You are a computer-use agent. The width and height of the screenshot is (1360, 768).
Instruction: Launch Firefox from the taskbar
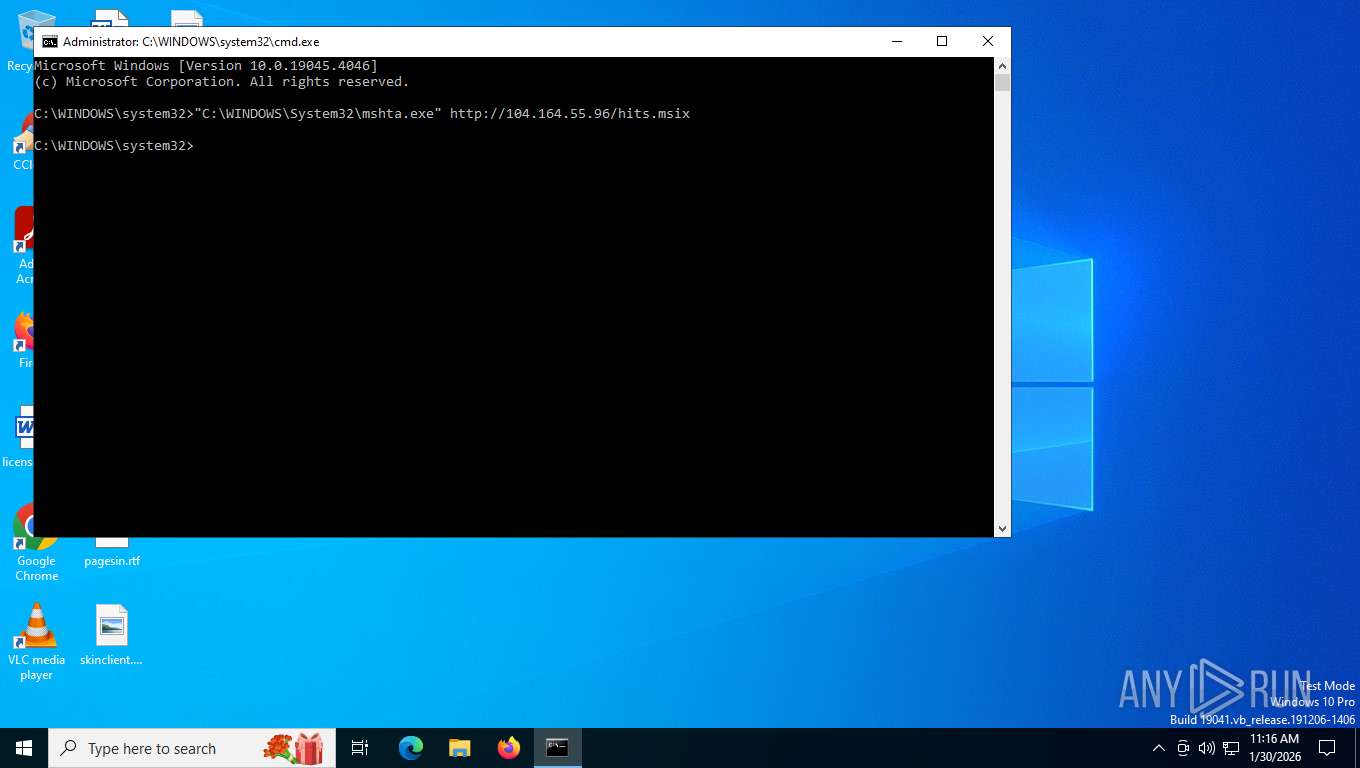pyautogui.click(x=508, y=748)
